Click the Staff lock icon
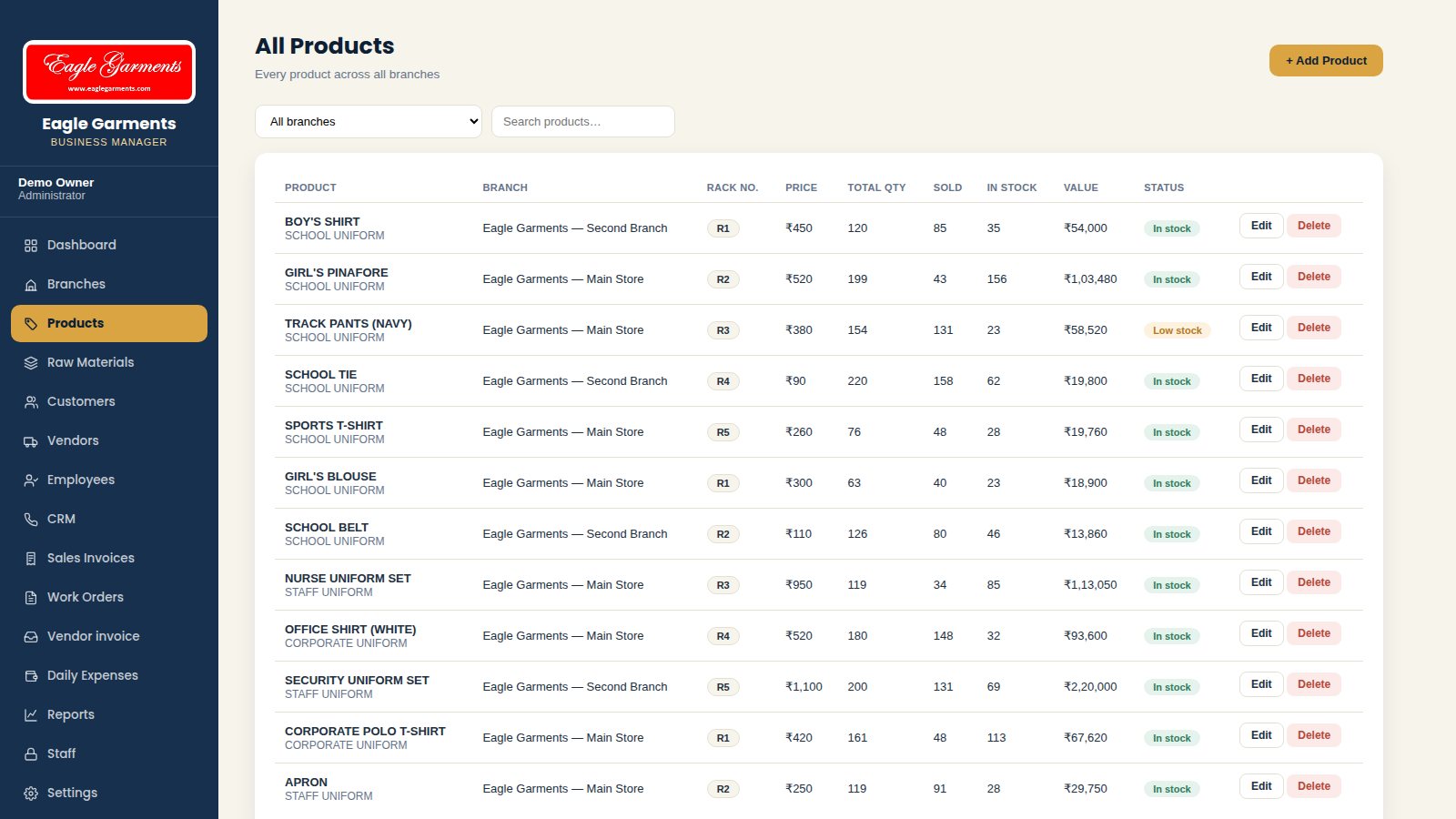This screenshot has height=819, width=1456. [x=31, y=754]
